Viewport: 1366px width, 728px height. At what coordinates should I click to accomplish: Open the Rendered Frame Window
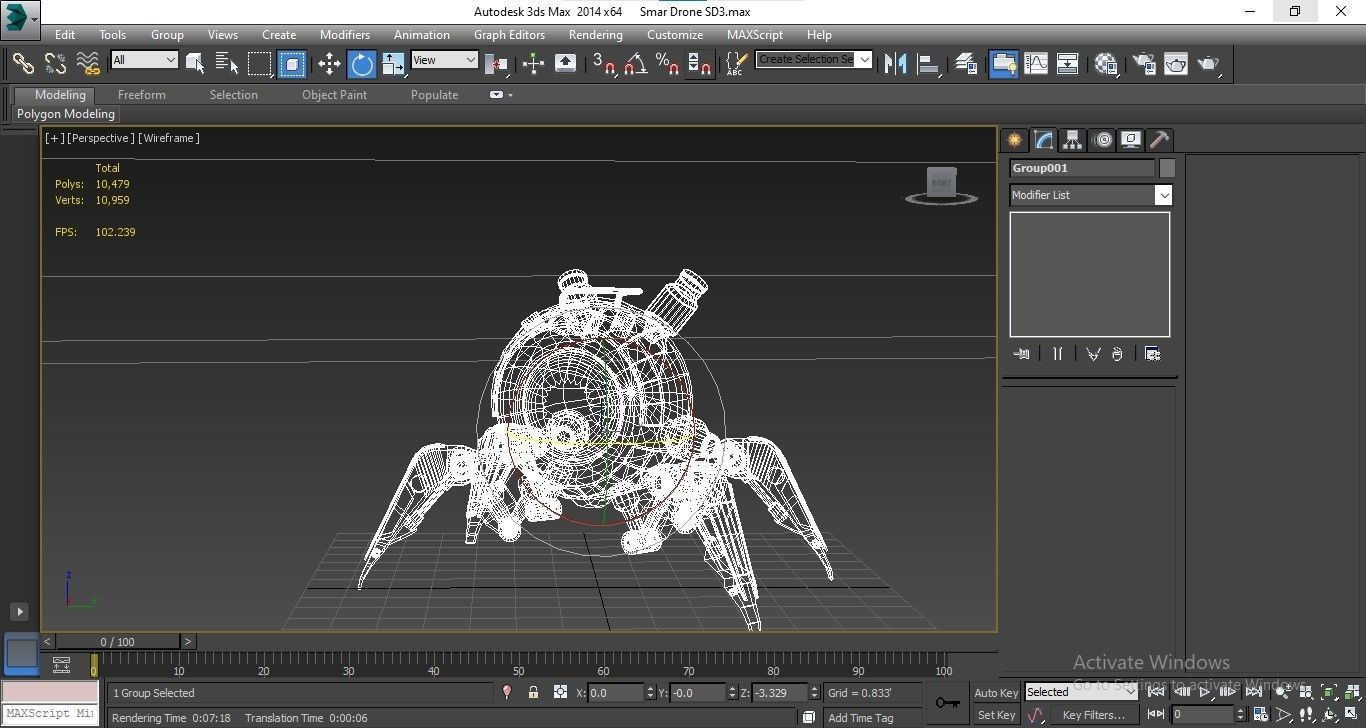(x=1176, y=64)
